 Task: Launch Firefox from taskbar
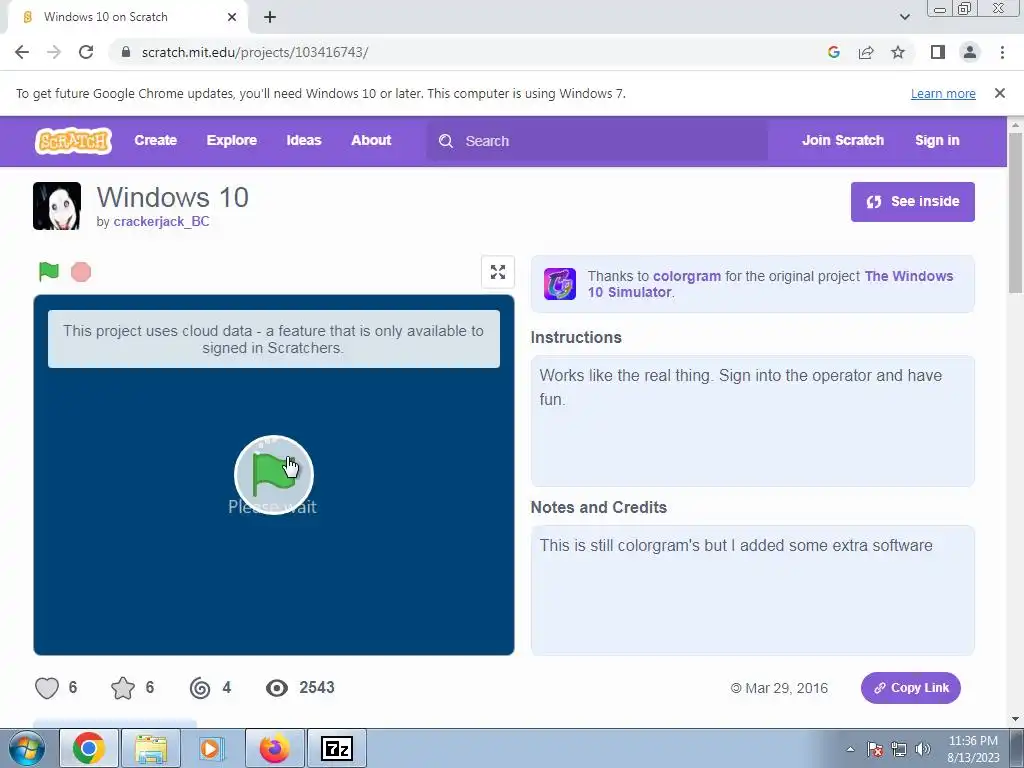click(x=274, y=748)
